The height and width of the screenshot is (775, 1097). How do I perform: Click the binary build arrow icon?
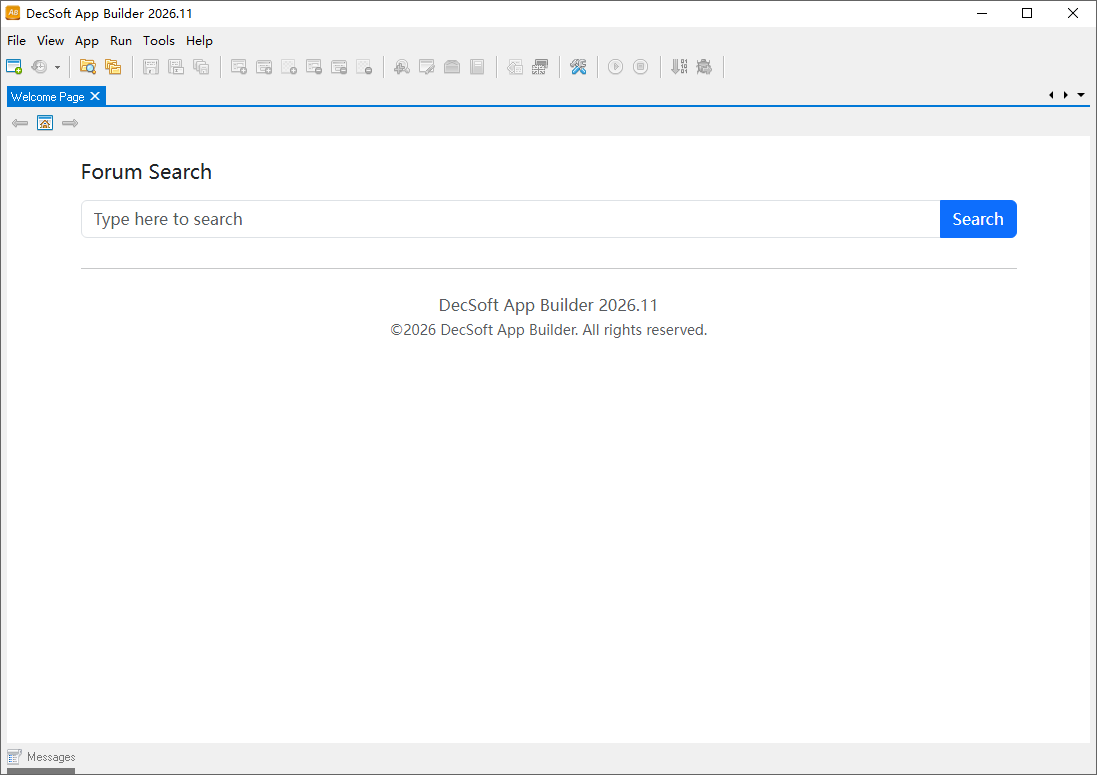[x=679, y=66]
